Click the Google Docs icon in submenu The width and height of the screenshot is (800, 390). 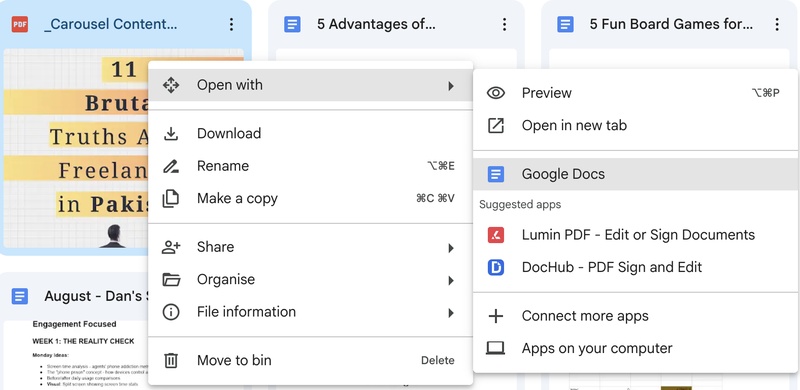pos(495,174)
